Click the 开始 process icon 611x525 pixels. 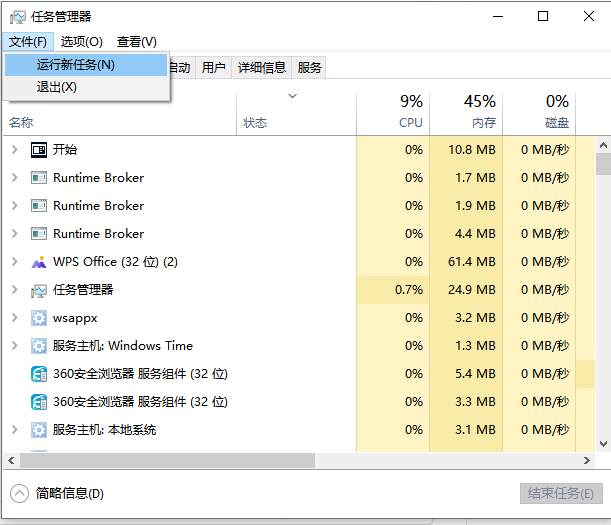coord(39,150)
